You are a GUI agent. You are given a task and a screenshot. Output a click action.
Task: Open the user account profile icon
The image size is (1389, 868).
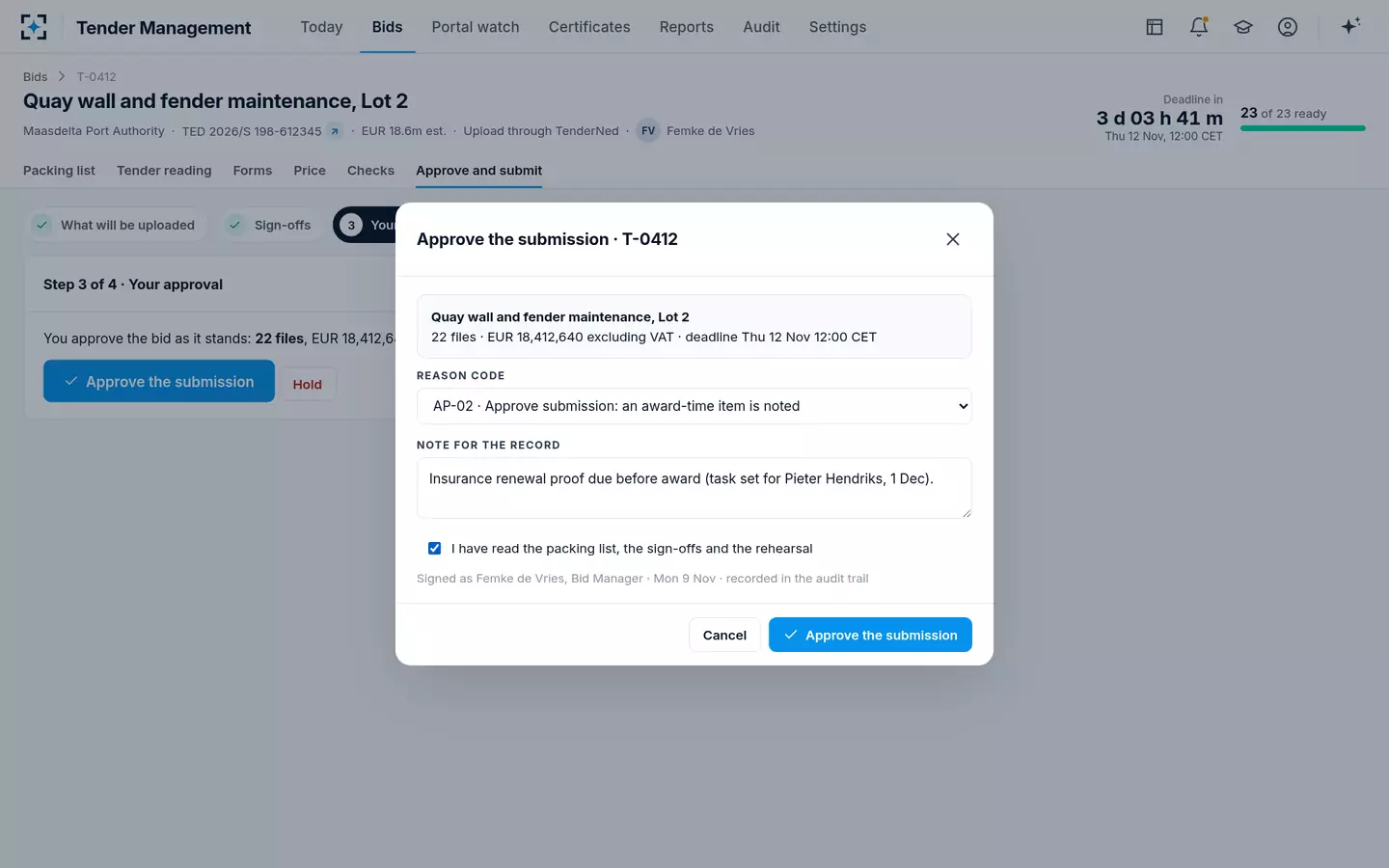[x=1288, y=27]
